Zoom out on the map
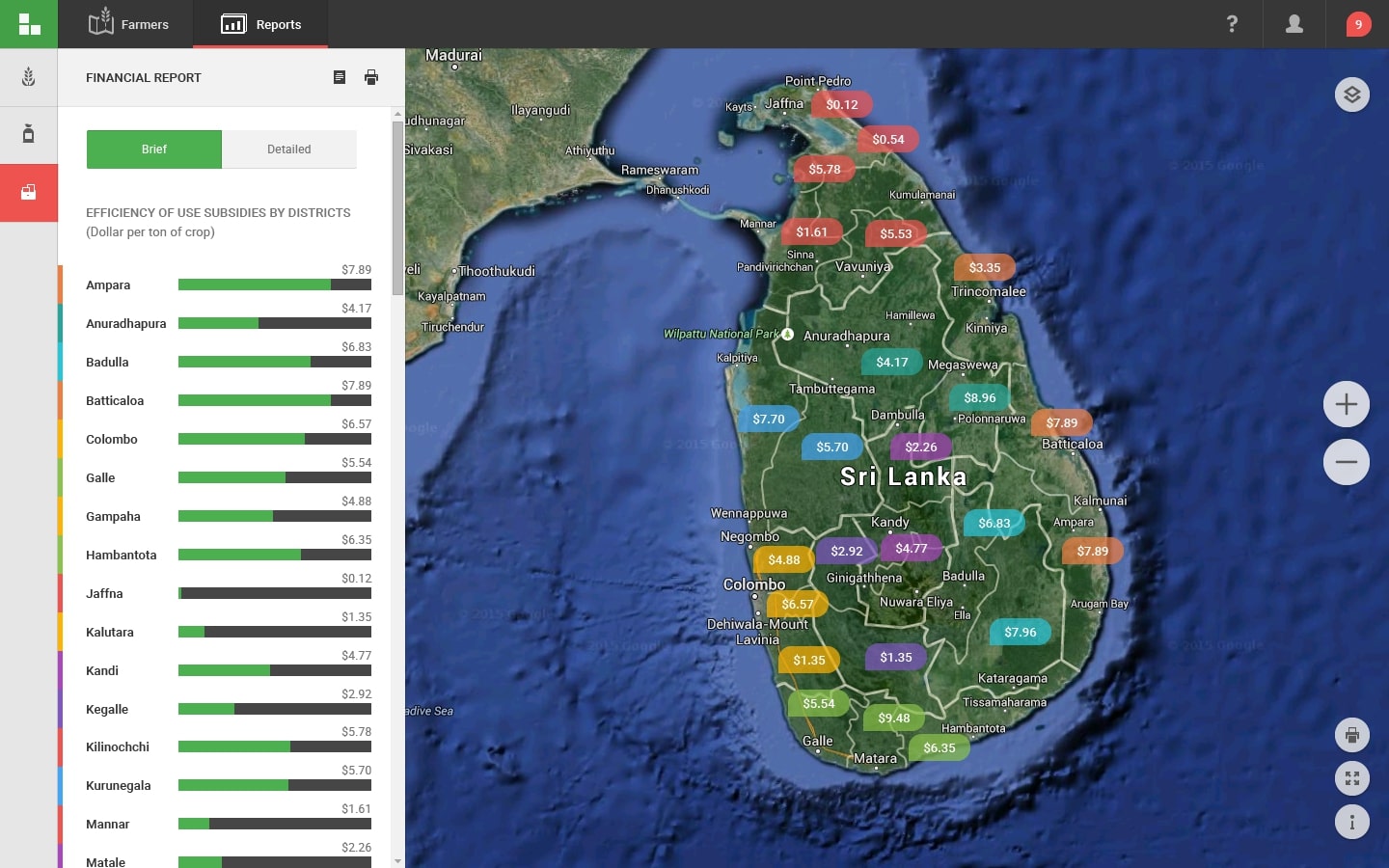Screen dimensions: 1389x868 coord(1347,462)
